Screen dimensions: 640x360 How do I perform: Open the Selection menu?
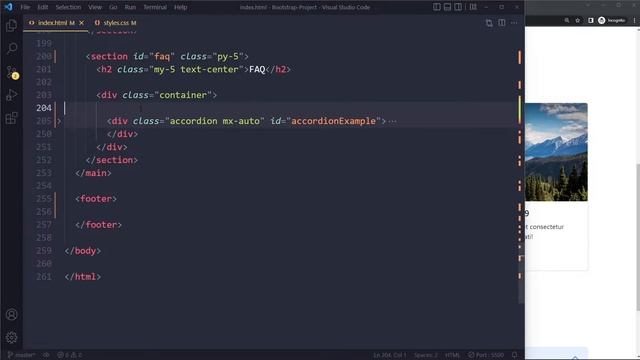click(x=68, y=7)
